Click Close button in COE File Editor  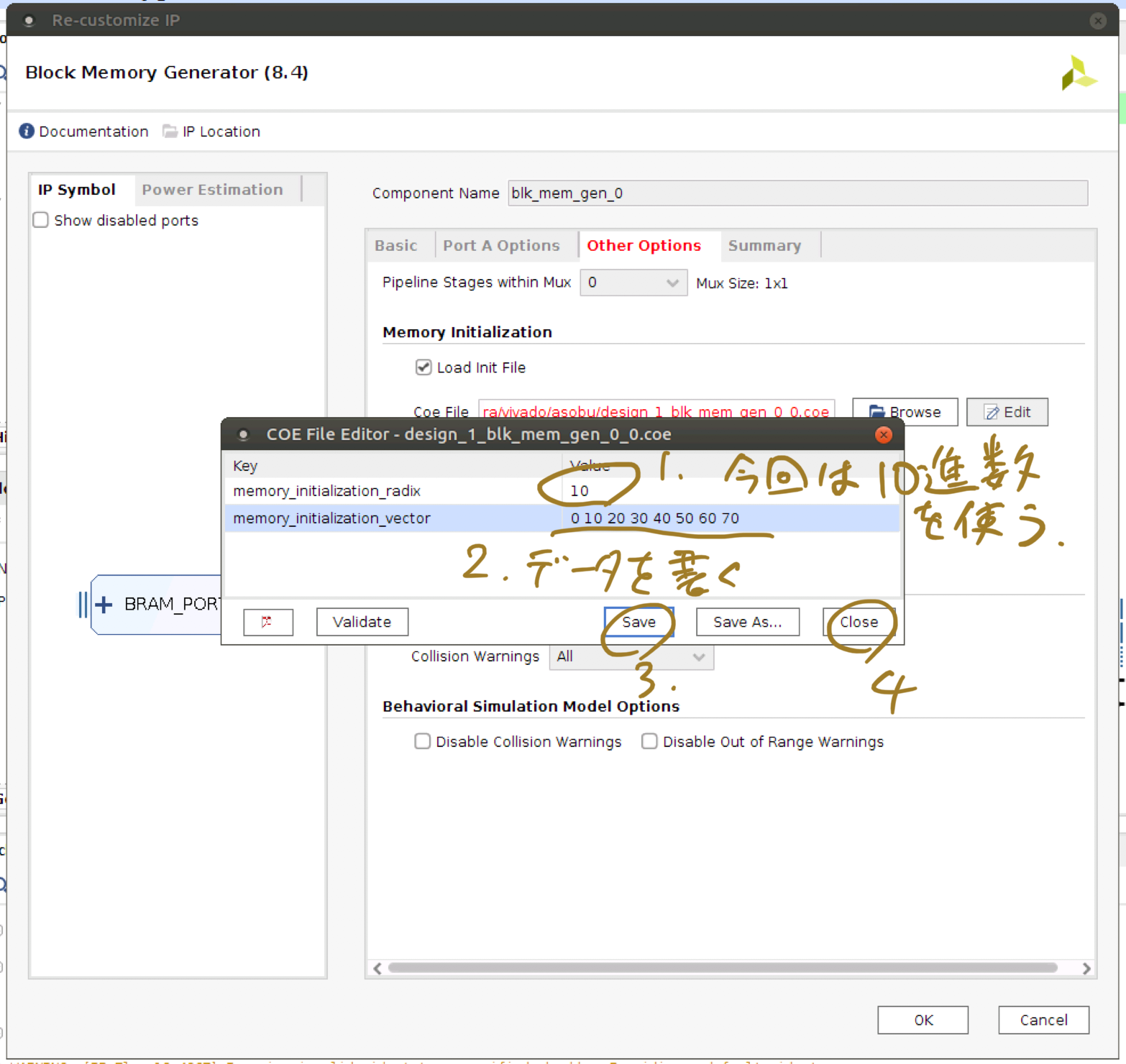[x=859, y=622]
